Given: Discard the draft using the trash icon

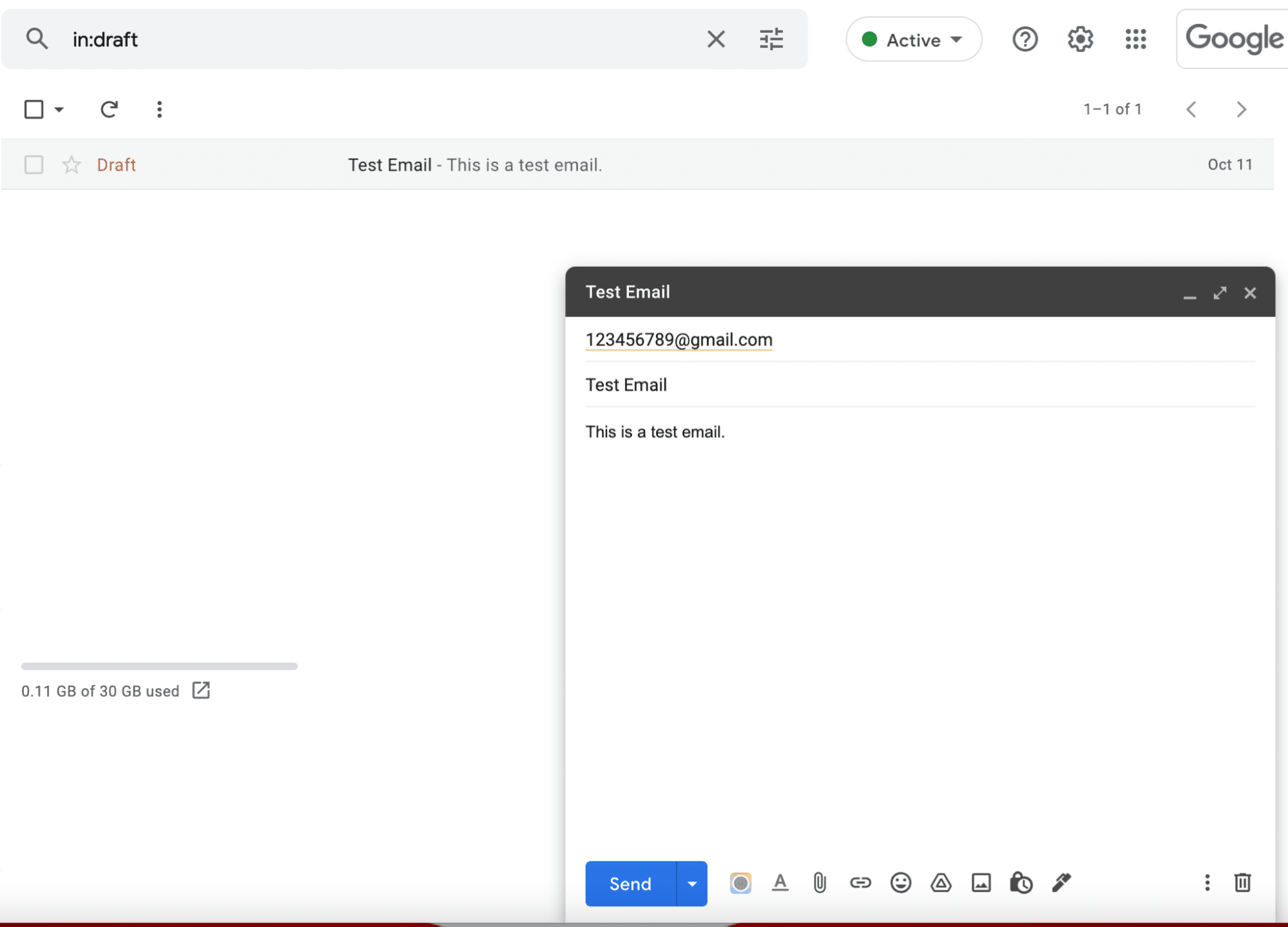Looking at the screenshot, I should point(1244,883).
